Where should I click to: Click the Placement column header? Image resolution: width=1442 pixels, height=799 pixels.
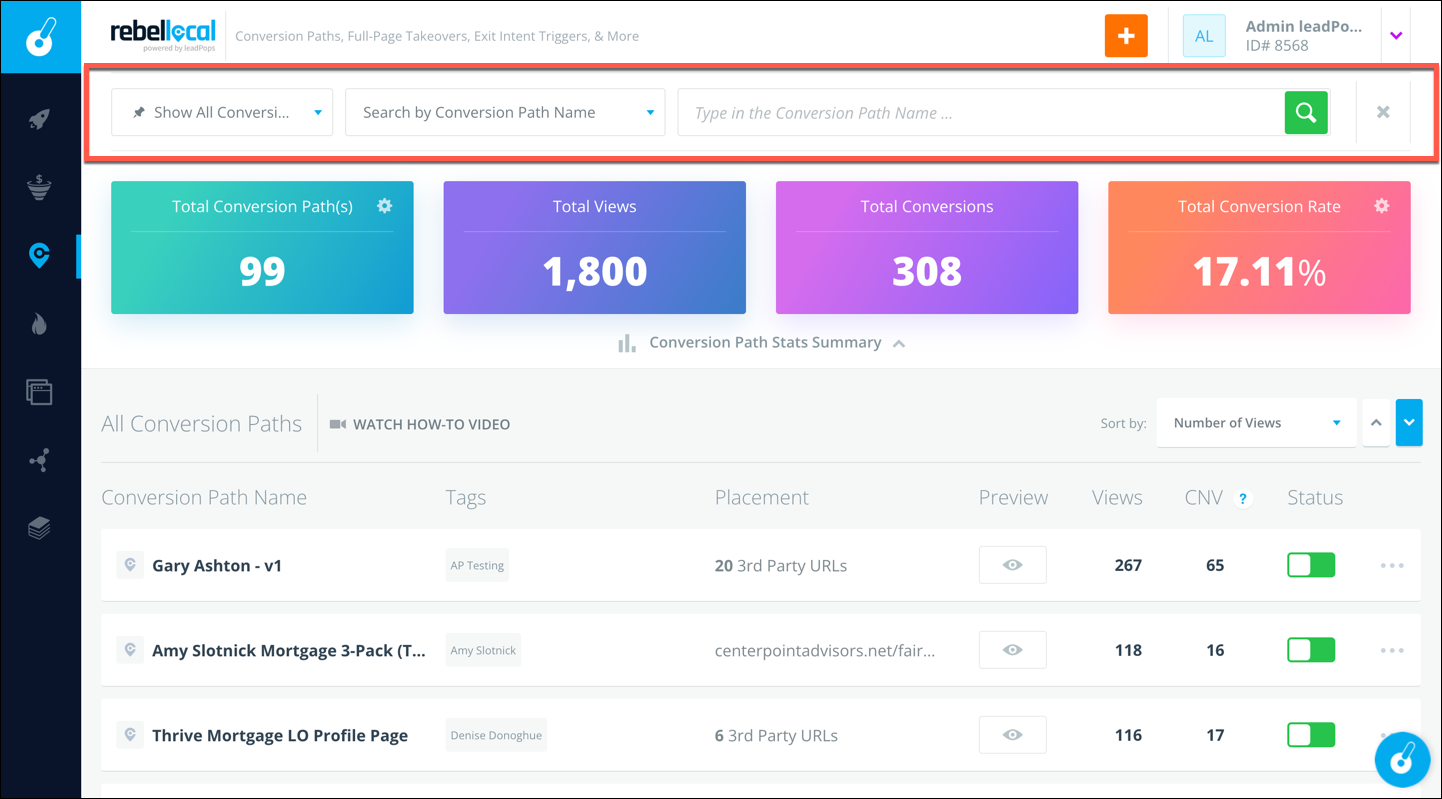pos(762,498)
